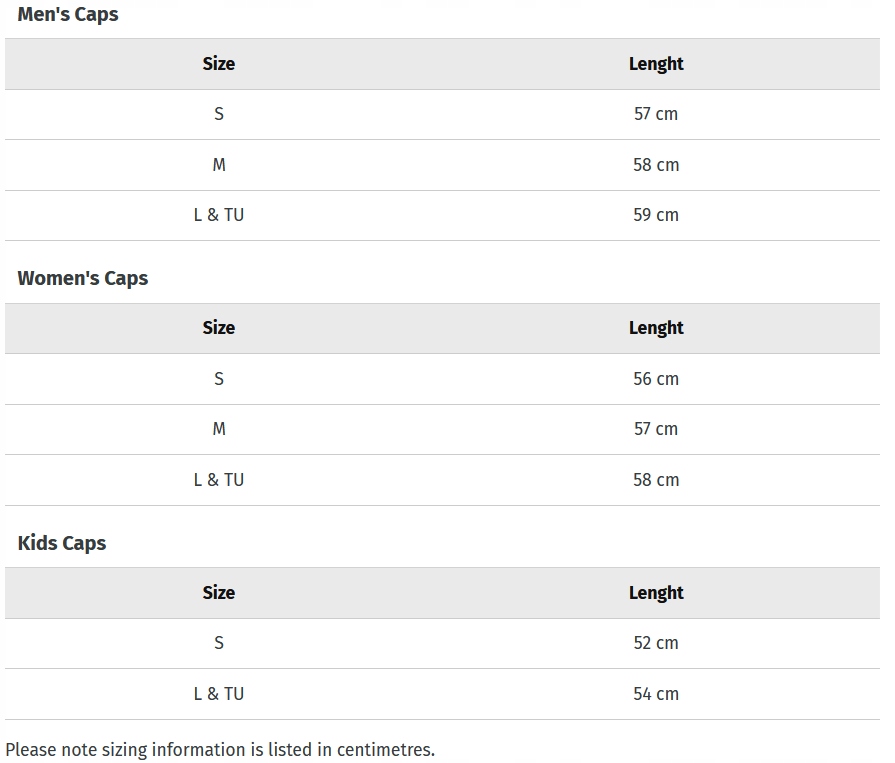The height and width of the screenshot is (763, 895).
Task: Select the Women's Caps heading
Action: [83, 279]
